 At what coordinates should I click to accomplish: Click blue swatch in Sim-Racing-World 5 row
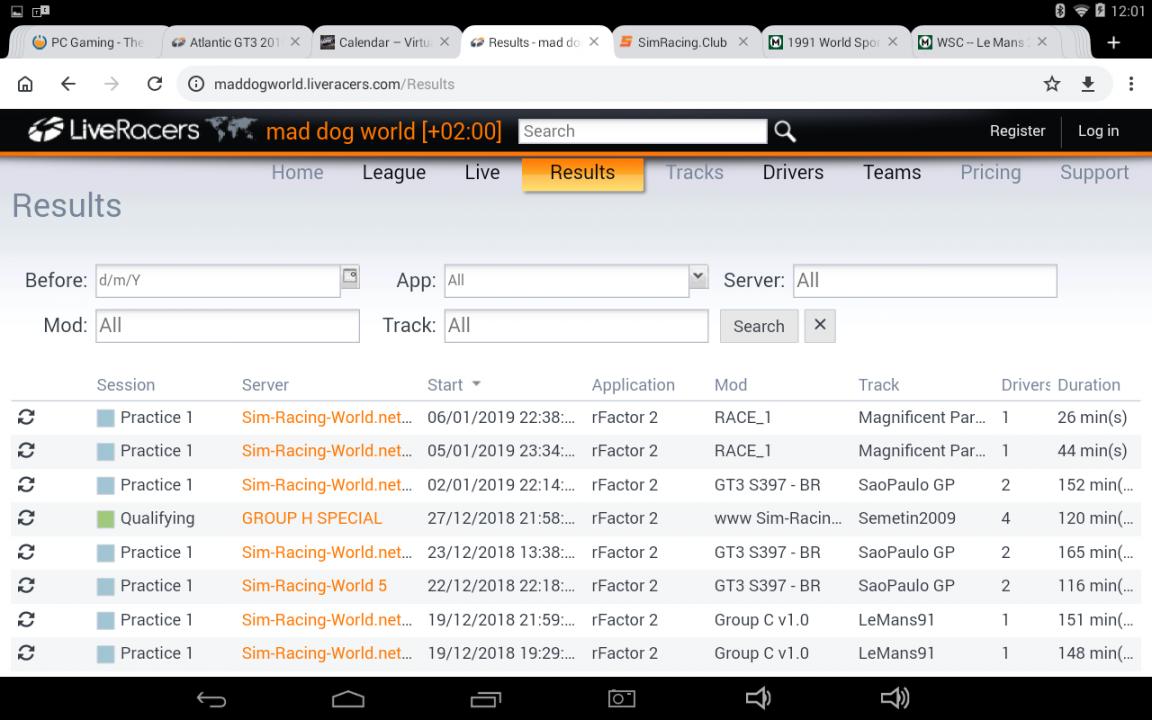click(x=106, y=586)
